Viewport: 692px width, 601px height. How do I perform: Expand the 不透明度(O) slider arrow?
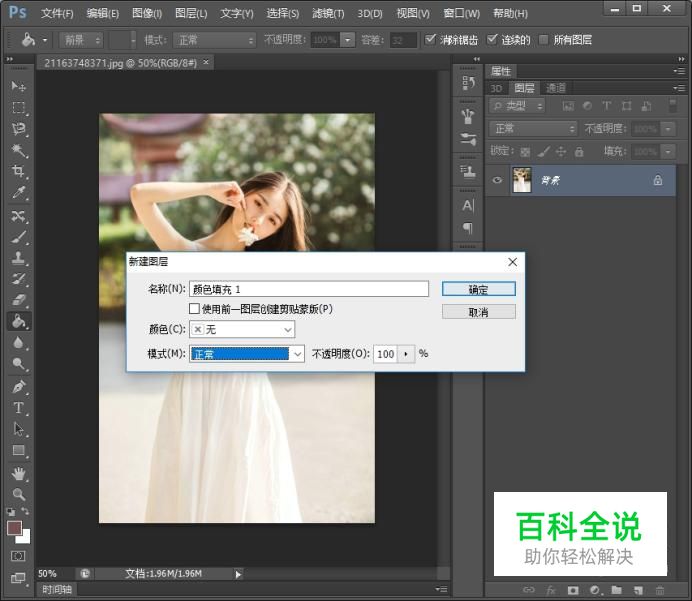tap(406, 354)
